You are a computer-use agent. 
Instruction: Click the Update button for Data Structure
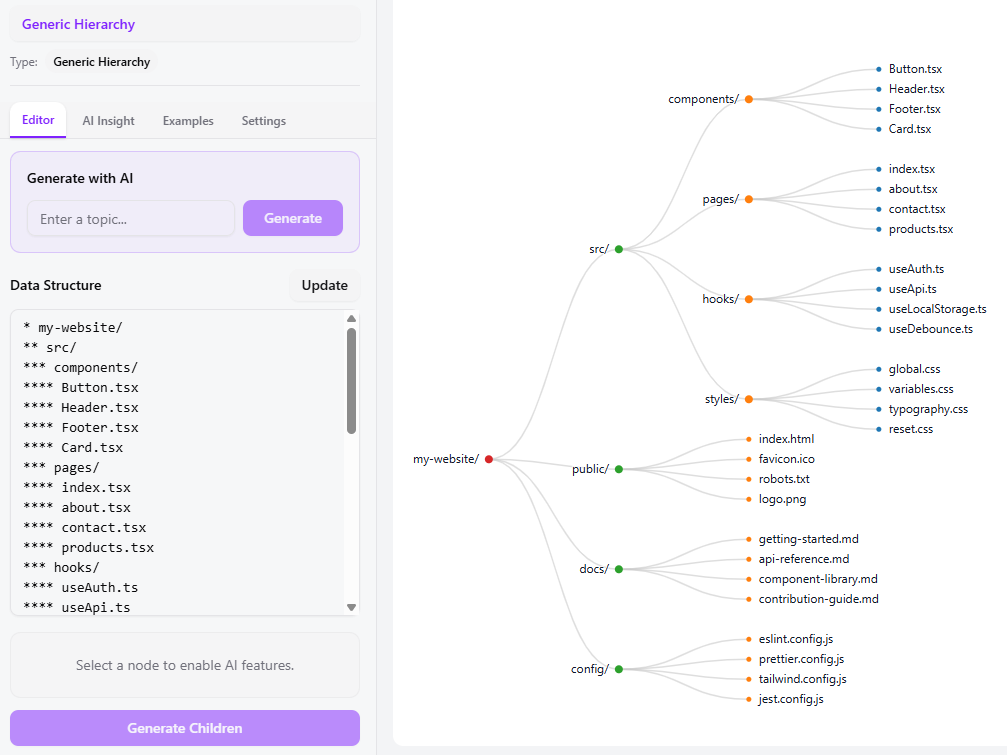point(324,285)
